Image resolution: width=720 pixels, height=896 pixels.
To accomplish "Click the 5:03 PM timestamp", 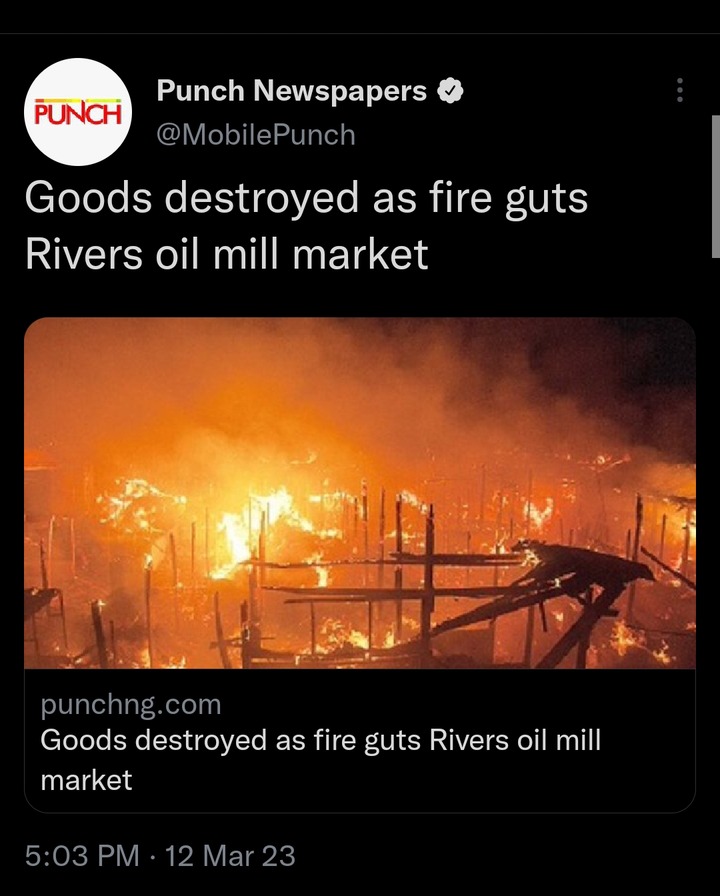I will tap(82, 856).
